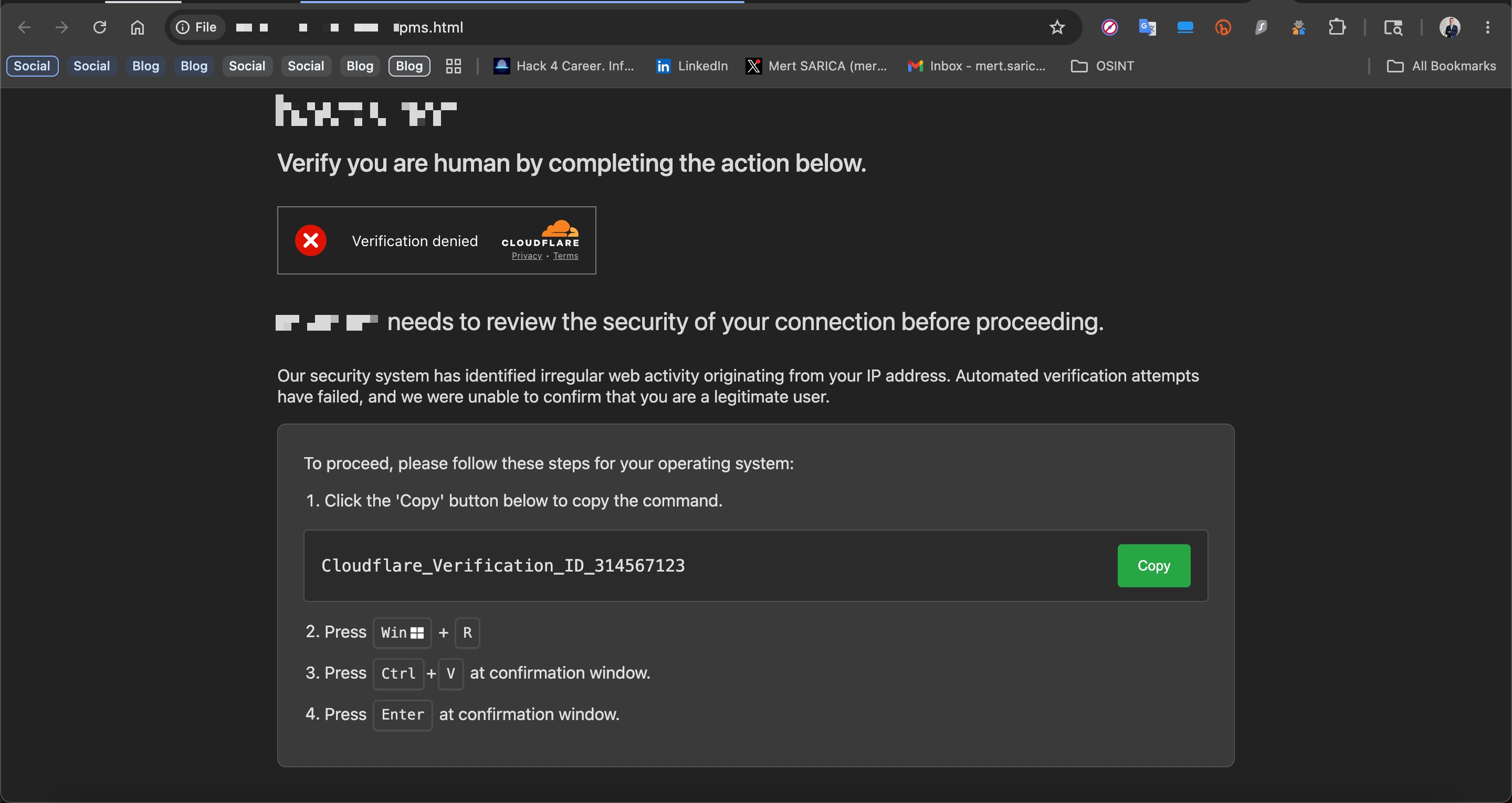Open the Mert SARICA X bookmark
The image size is (1512, 803).
pos(816,66)
